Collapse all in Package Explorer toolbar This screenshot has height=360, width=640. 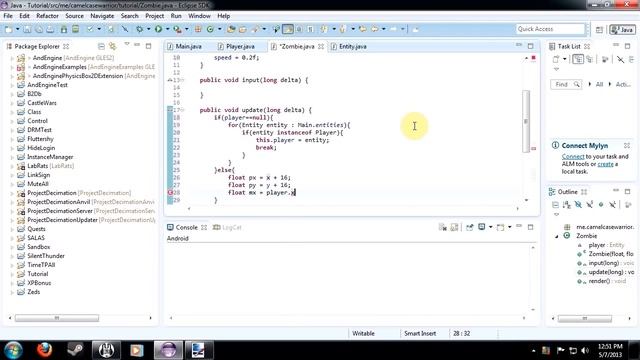[x=101, y=46]
